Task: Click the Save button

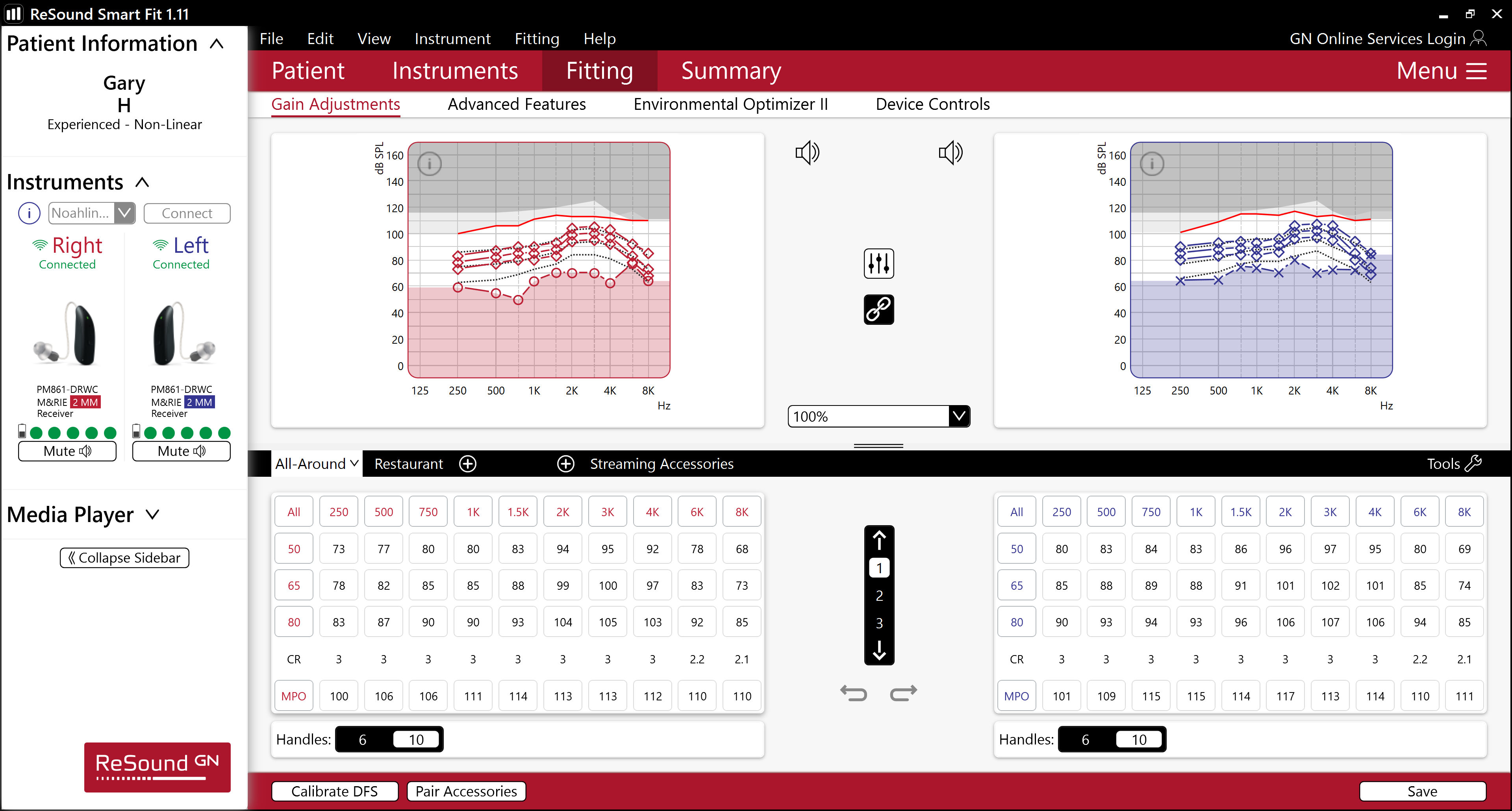Action: [x=1422, y=791]
